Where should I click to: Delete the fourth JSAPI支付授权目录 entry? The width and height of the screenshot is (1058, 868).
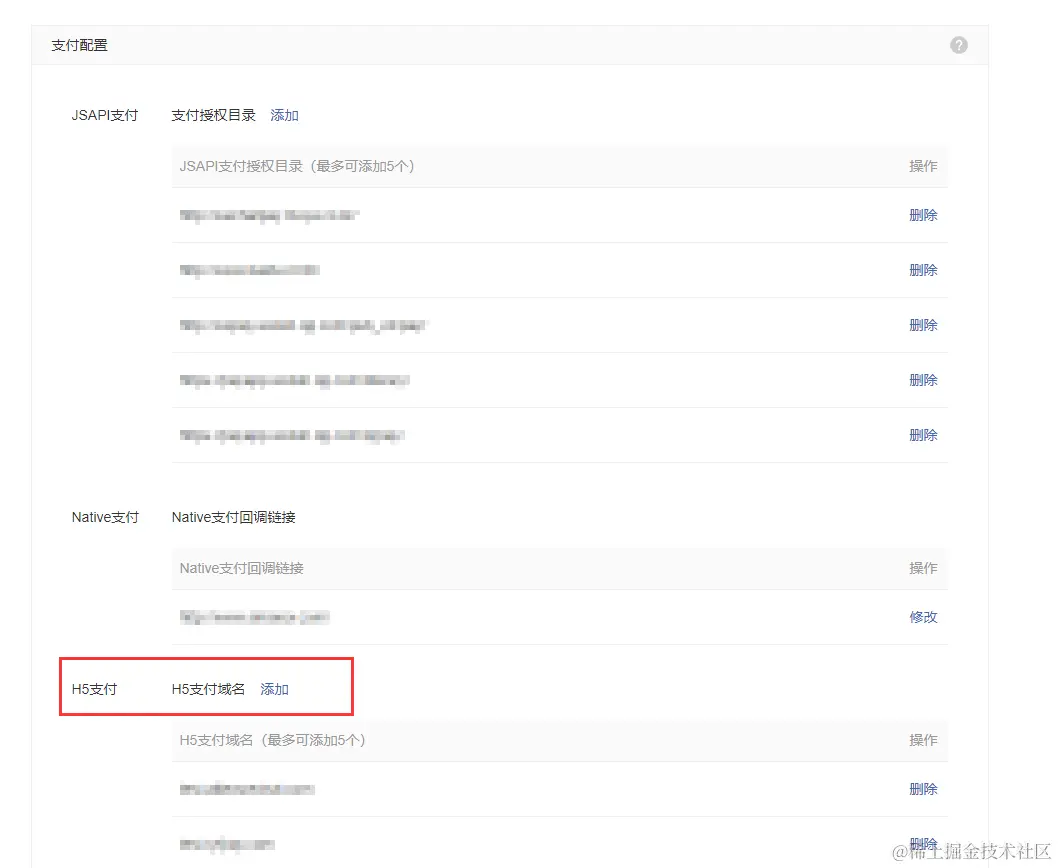[x=923, y=380]
